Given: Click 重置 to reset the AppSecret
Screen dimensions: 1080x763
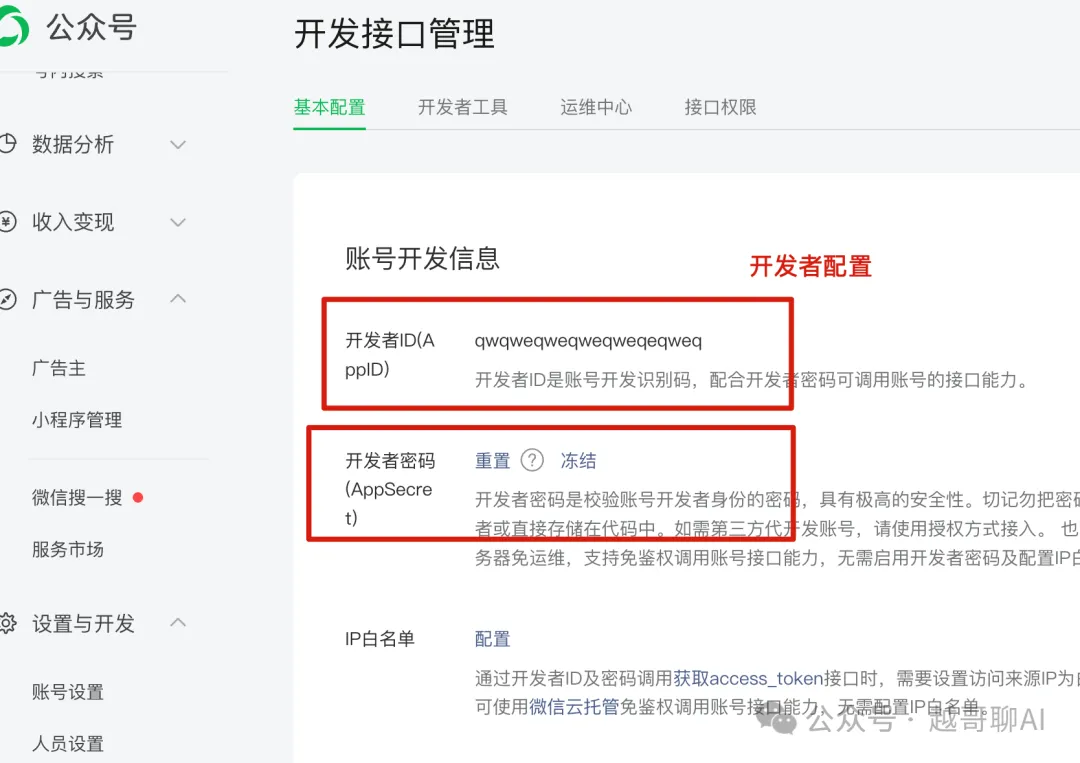Looking at the screenshot, I should pyautogui.click(x=492, y=460).
